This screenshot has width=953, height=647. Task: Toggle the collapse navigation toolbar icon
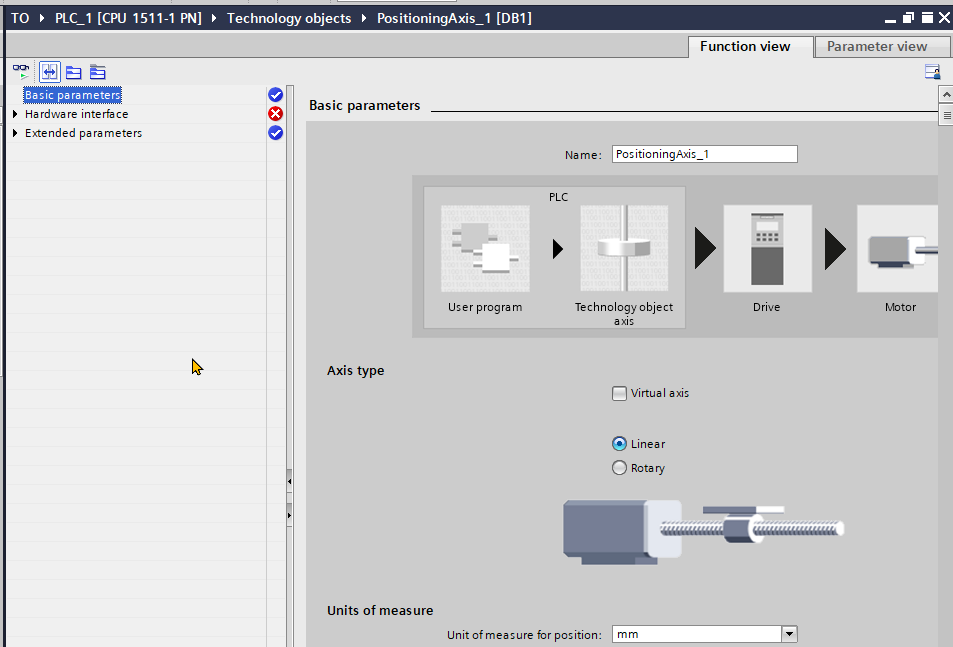(50, 72)
